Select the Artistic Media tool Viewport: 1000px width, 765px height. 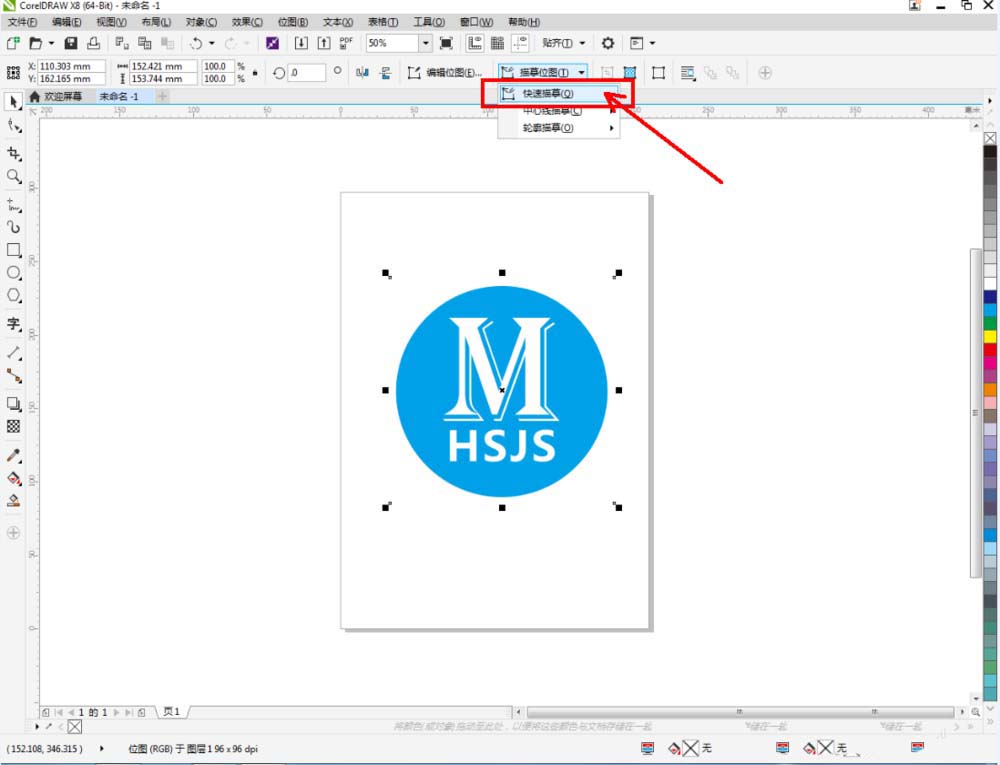pyautogui.click(x=13, y=227)
